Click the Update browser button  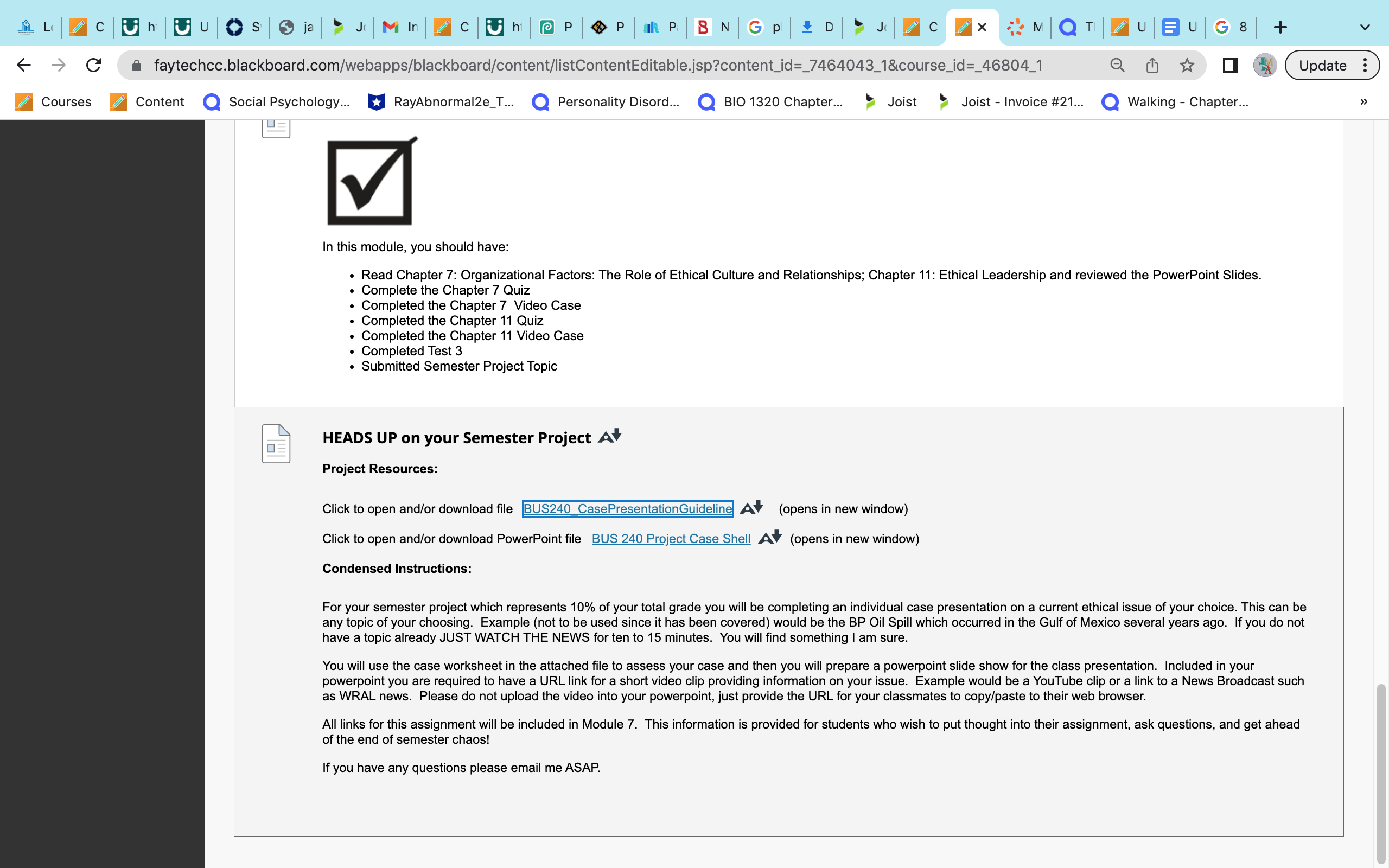[1322, 66]
